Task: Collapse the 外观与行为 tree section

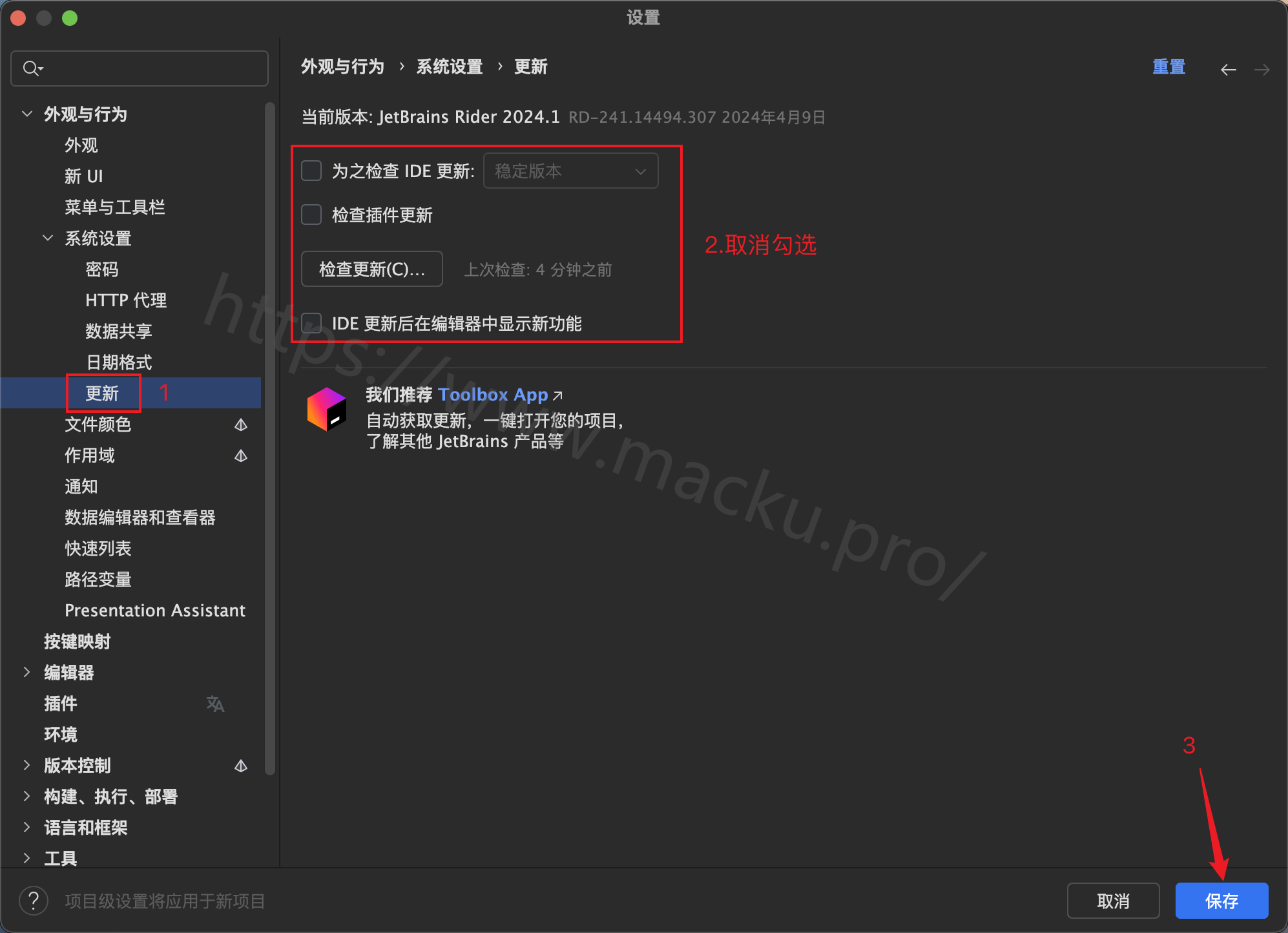Action: click(27, 114)
